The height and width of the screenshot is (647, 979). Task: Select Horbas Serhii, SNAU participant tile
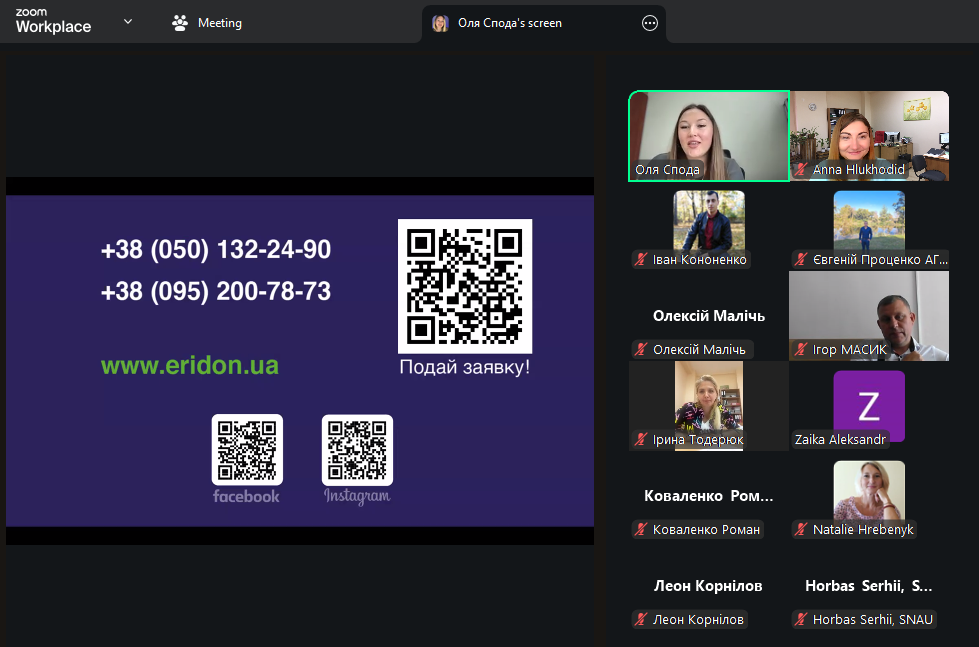869,600
